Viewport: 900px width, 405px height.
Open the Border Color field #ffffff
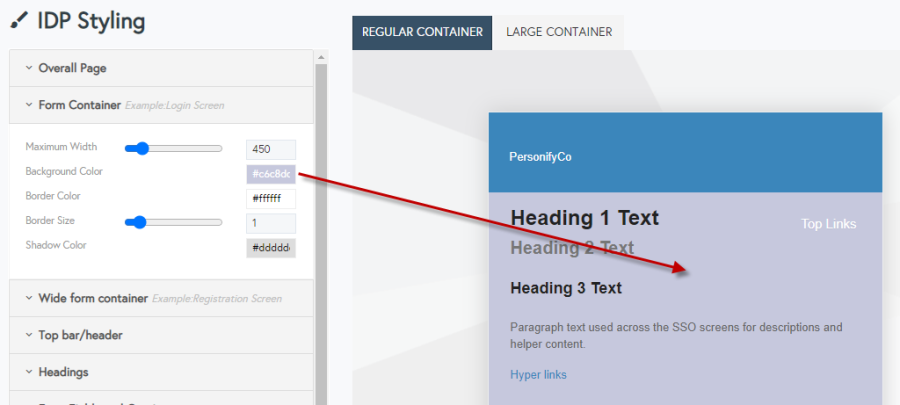(271, 199)
